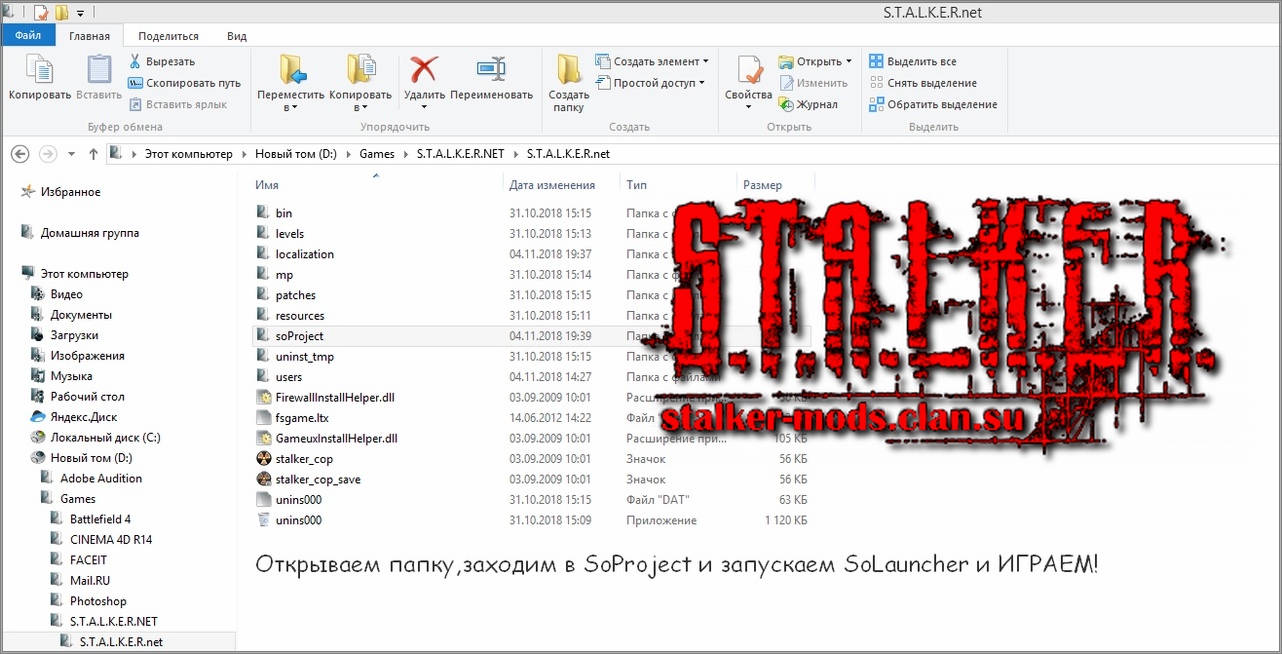This screenshot has height=654, width=1282.
Task: Click the Cut (Вырезать) scissors icon
Action: (x=135, y=61)
